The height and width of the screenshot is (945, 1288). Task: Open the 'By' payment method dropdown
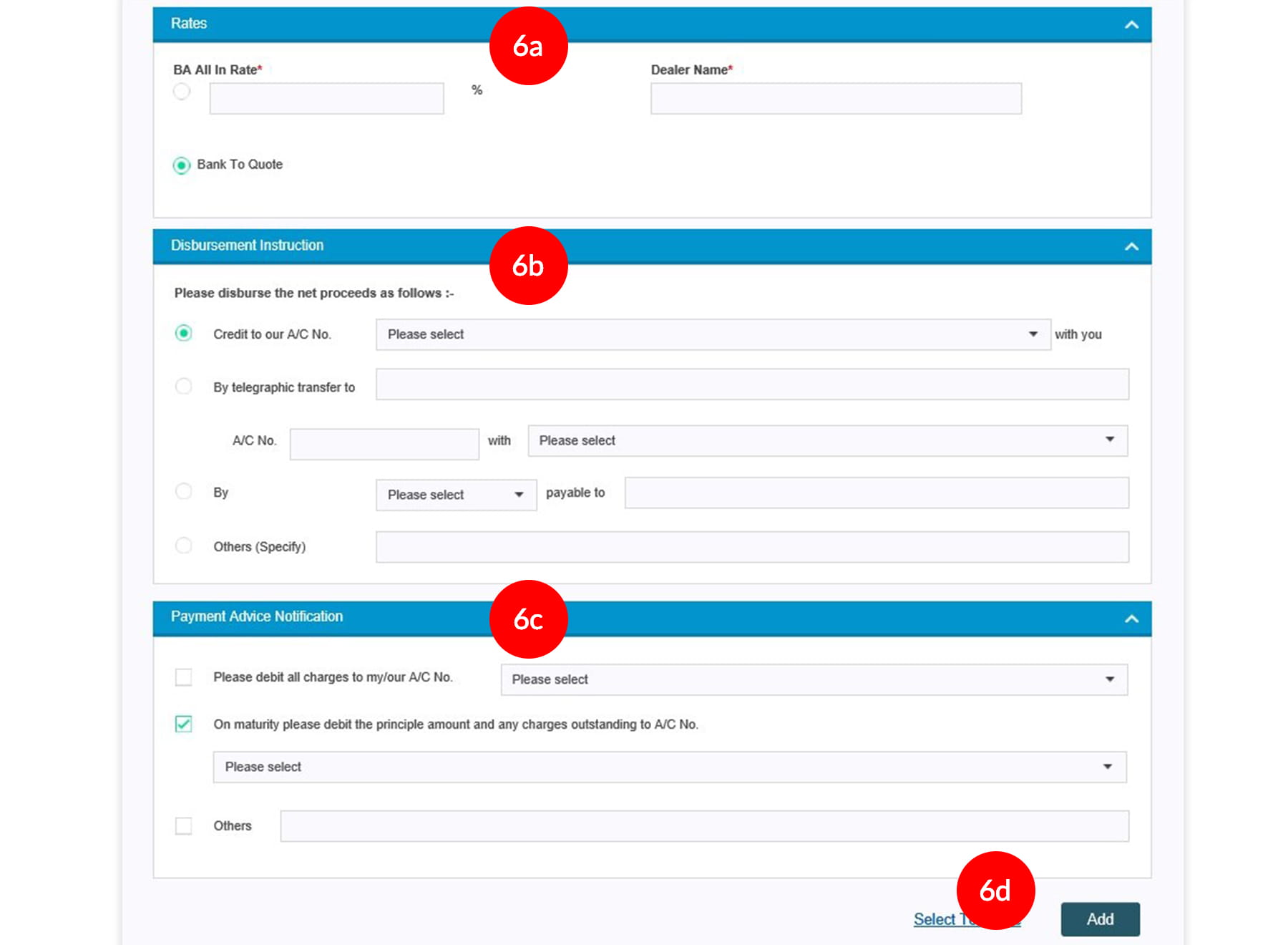(456, 495)
